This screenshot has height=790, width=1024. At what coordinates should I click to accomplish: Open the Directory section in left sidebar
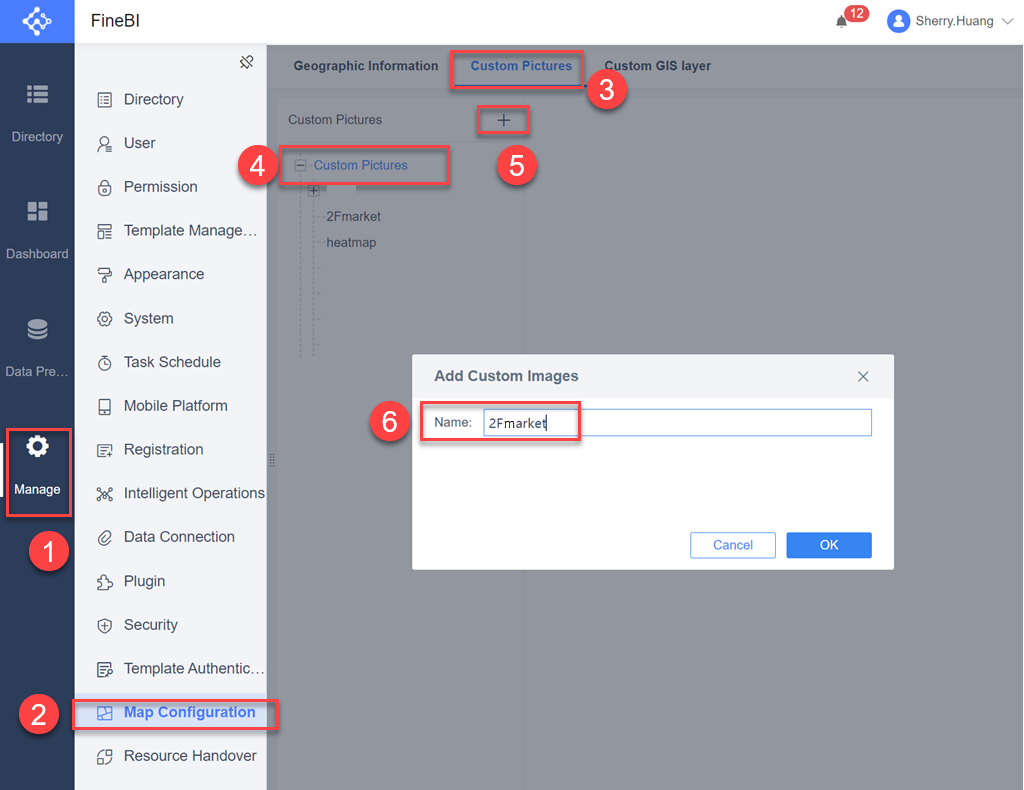pyautogui.click(x=37, y=113)
